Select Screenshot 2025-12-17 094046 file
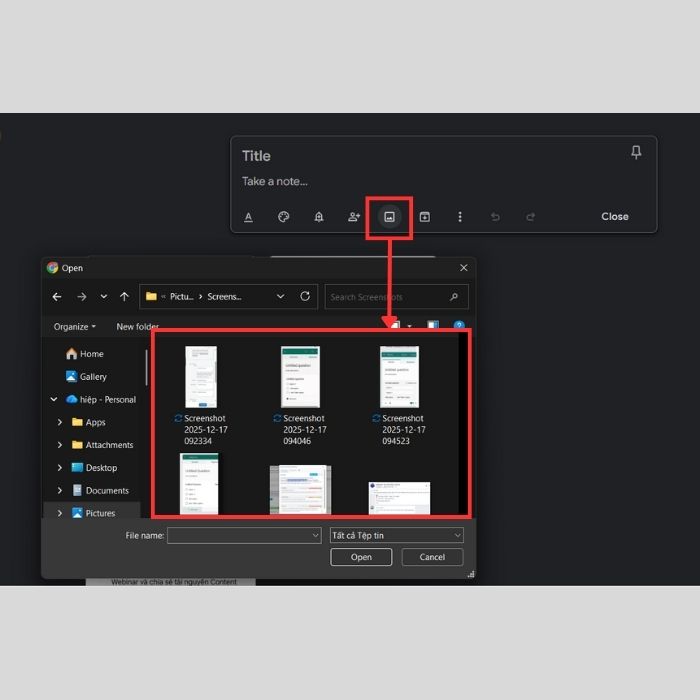The height and width of the screenshot is (700, 700). coord(300,396)
